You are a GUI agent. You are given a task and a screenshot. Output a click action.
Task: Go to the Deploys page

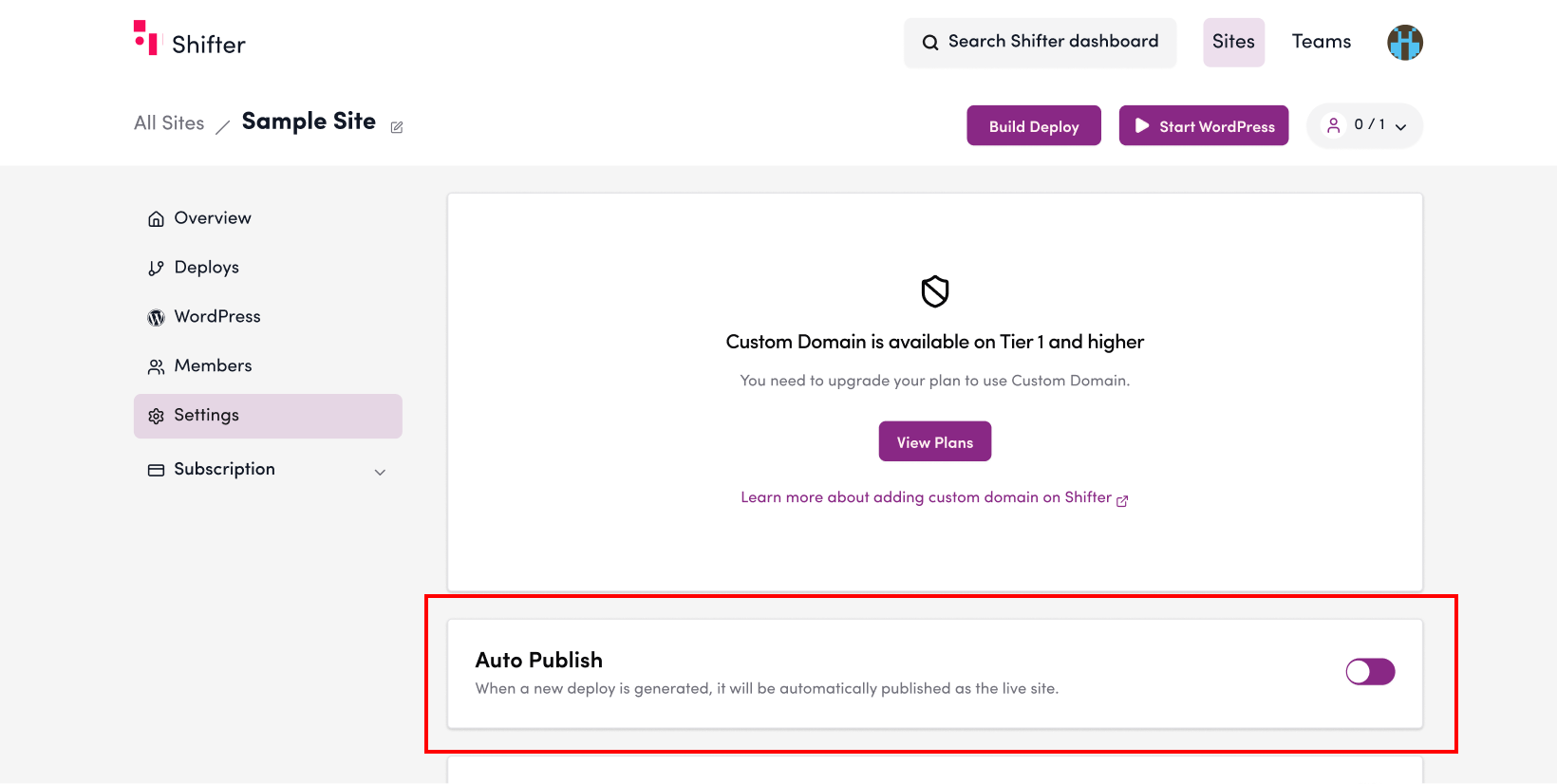pyautogui.click(x=268, y=268)
